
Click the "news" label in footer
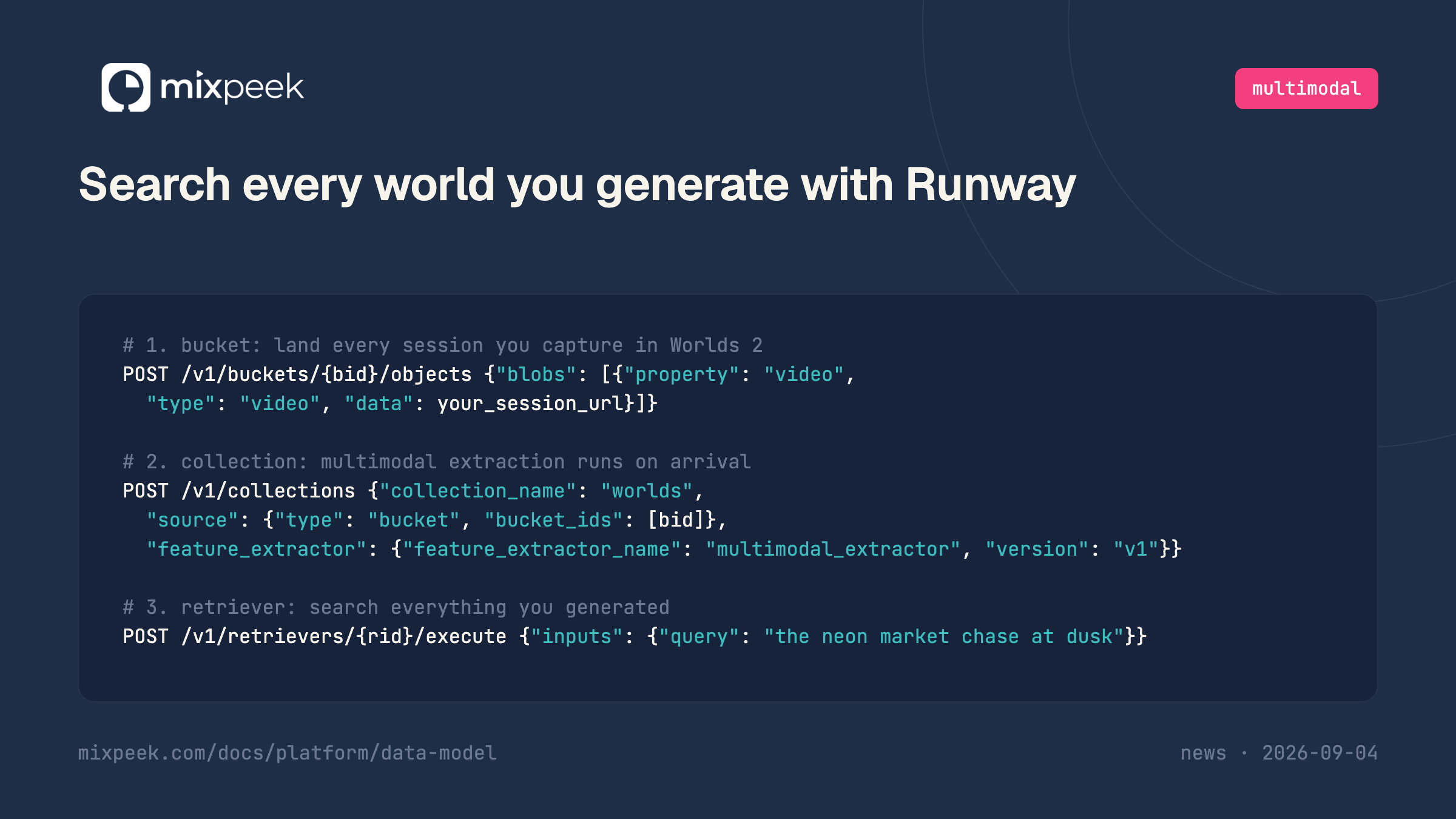pyautogui.click(x=1203, y=753)
